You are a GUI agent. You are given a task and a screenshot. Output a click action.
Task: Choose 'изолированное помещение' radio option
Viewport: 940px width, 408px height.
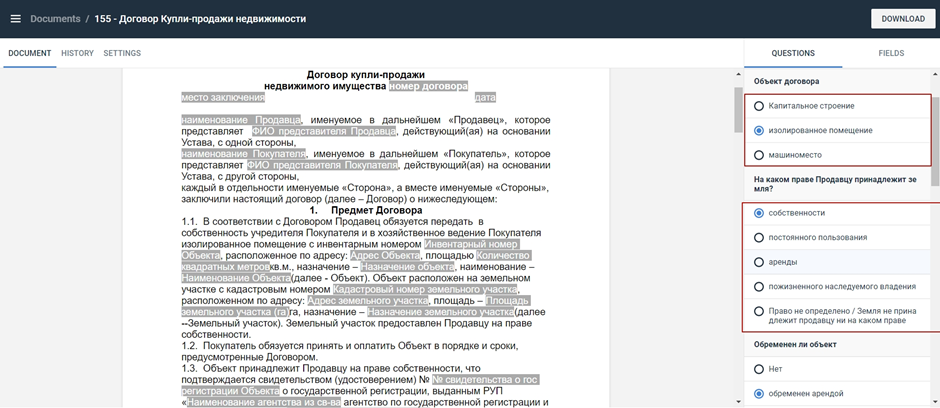759,130
